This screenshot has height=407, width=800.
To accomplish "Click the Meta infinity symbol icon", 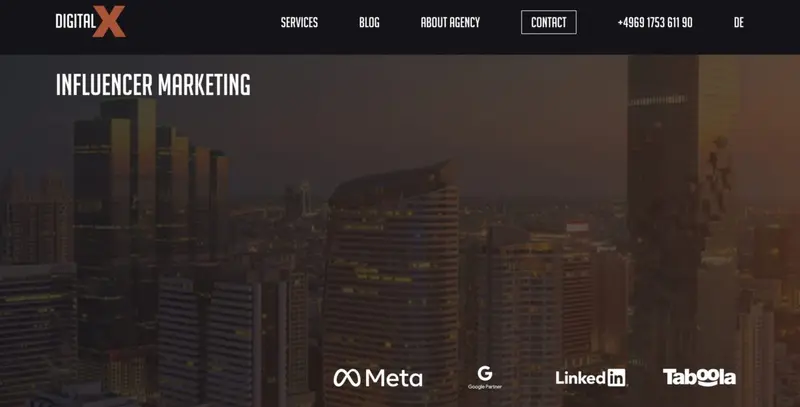I will pos(347,378).
